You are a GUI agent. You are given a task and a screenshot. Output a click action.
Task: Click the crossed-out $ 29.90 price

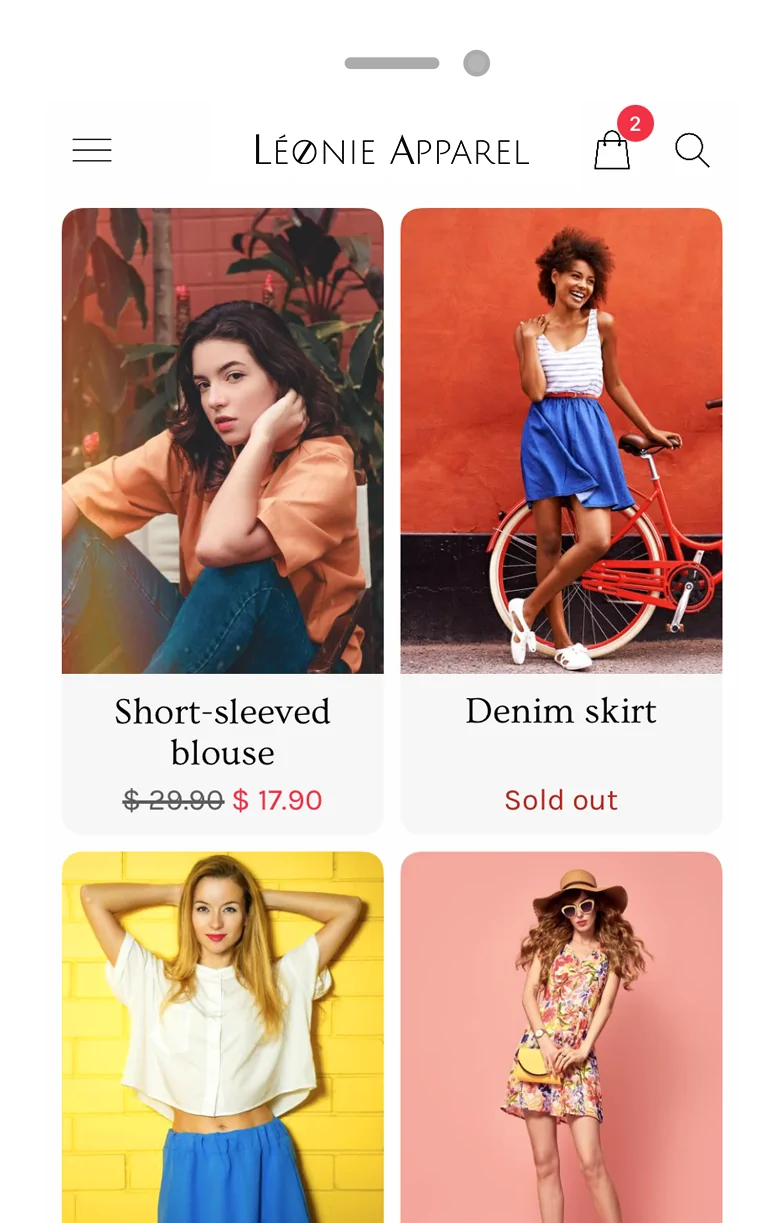pos(173,800)
